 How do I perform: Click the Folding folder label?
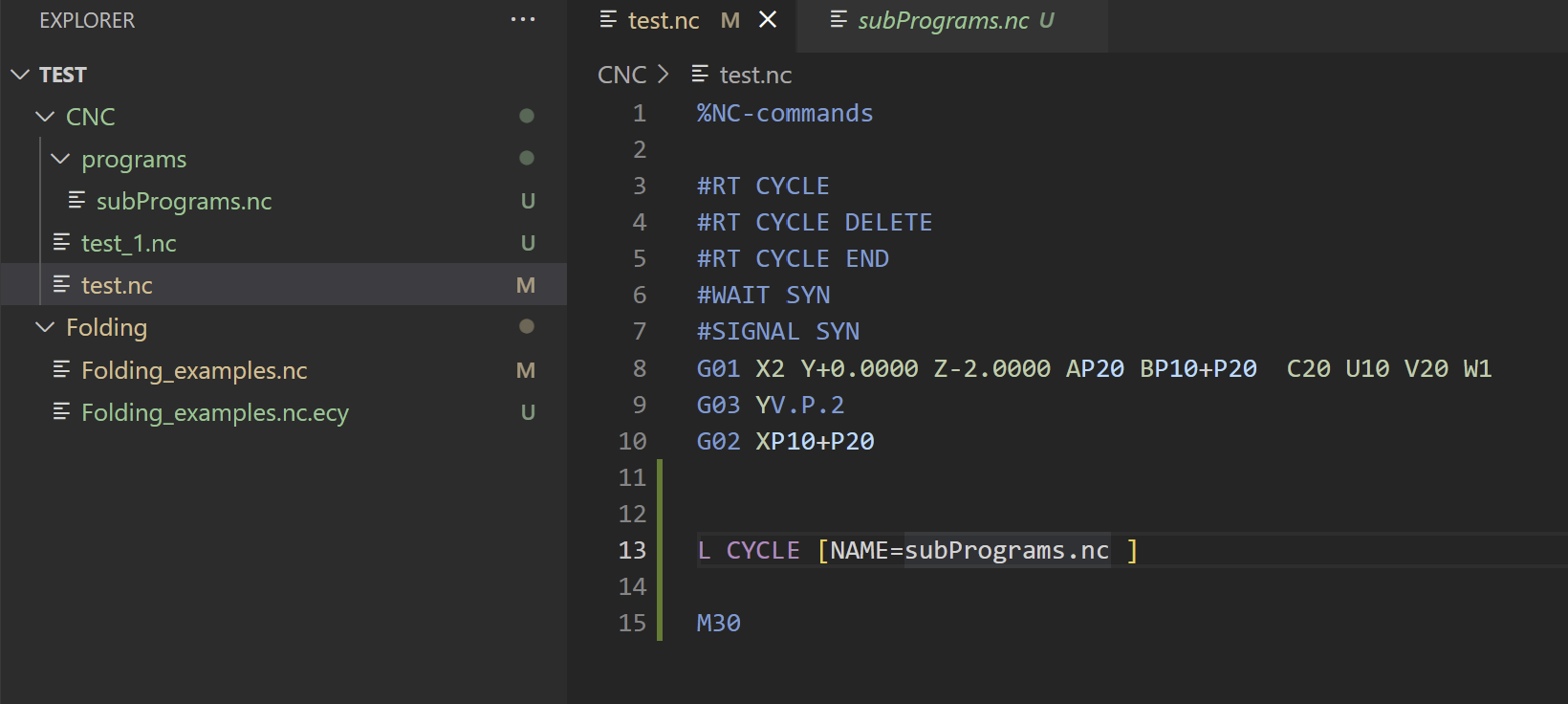(107, 327)
